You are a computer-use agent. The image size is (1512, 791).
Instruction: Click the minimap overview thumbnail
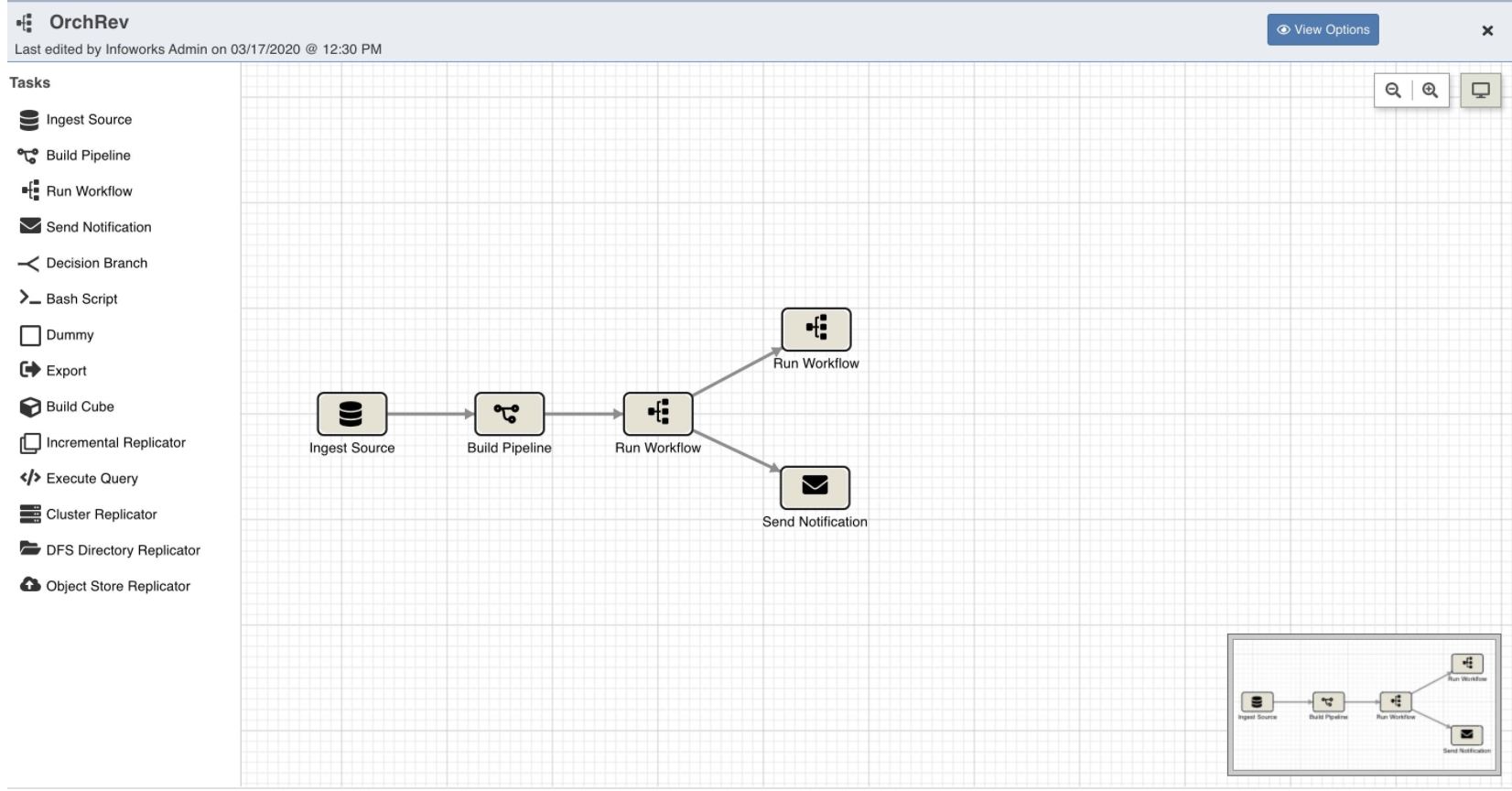[1363, 704]
